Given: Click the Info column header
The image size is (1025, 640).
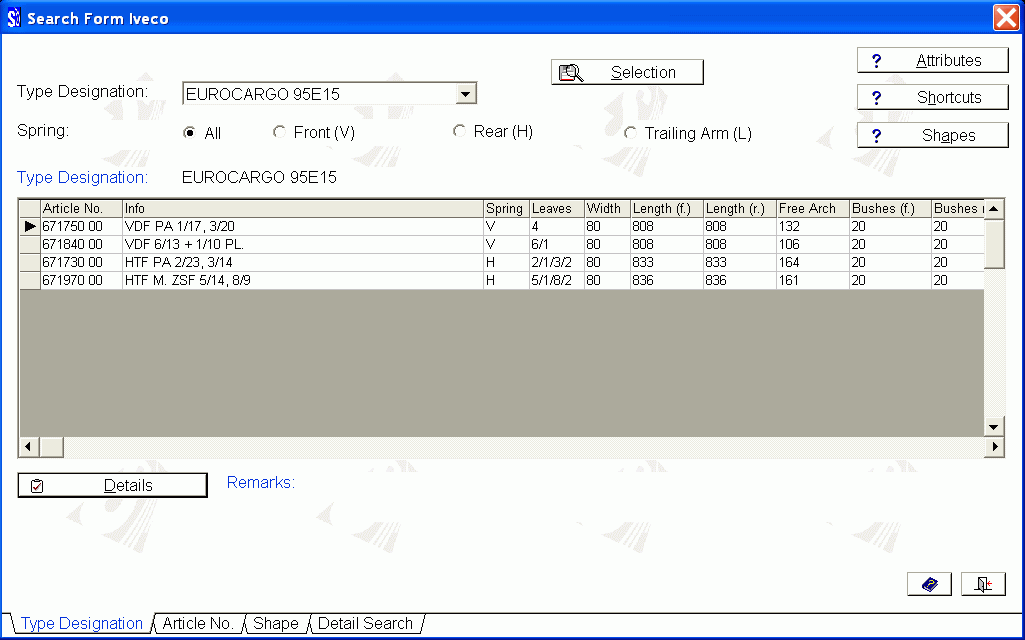Looking at the screenshot, I should pos(303,209).
